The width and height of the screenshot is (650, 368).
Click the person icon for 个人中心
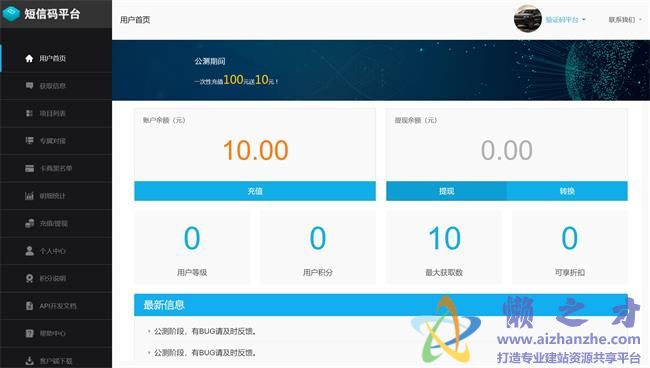pos(29,251)
